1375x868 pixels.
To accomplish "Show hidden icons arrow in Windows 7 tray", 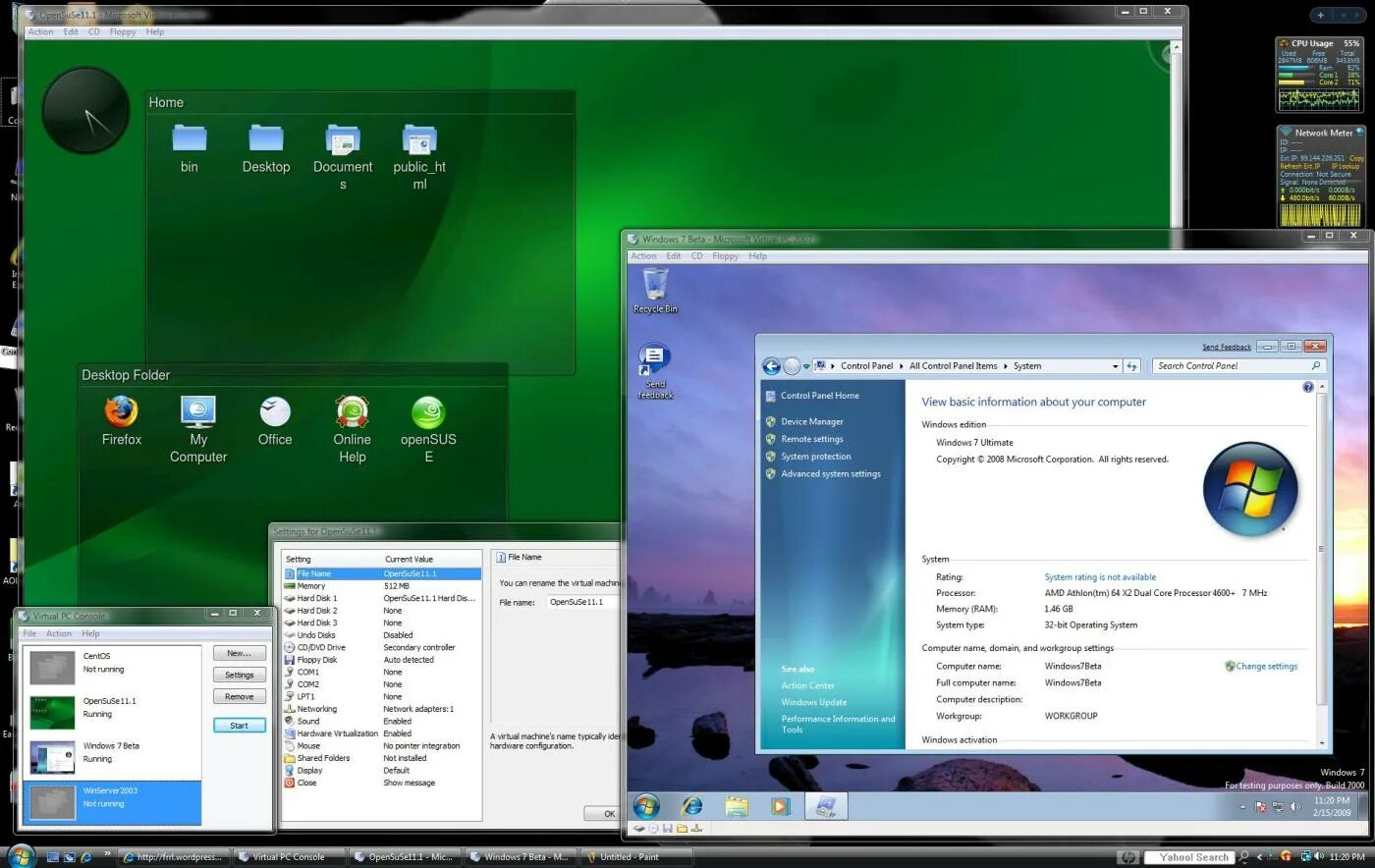I will pos(1243,807).
